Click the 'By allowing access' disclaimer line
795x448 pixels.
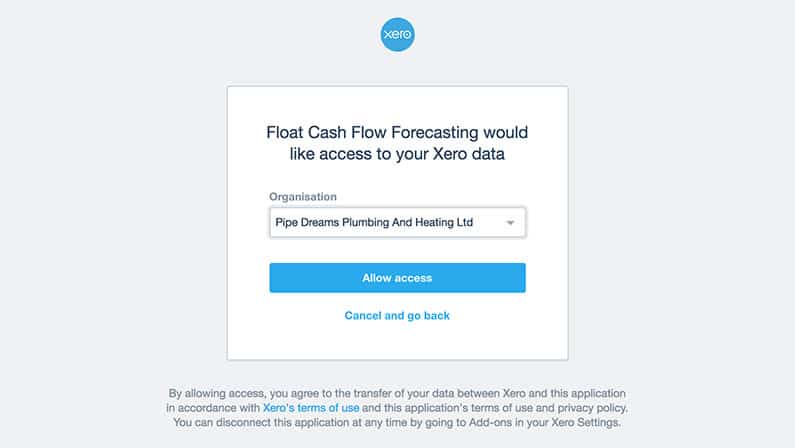397,393
